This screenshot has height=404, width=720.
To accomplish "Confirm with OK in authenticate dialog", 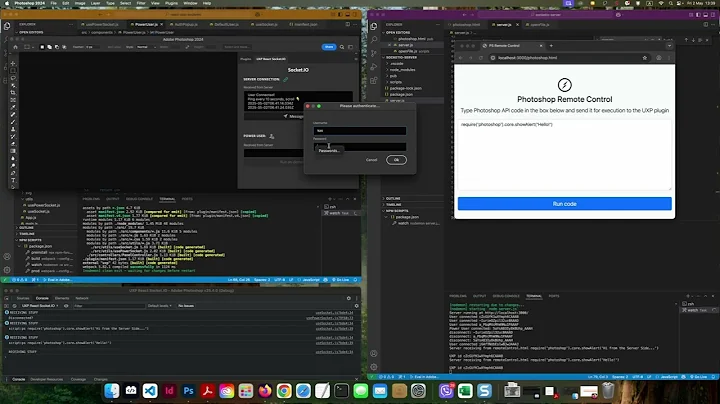I will click(396, 160).
